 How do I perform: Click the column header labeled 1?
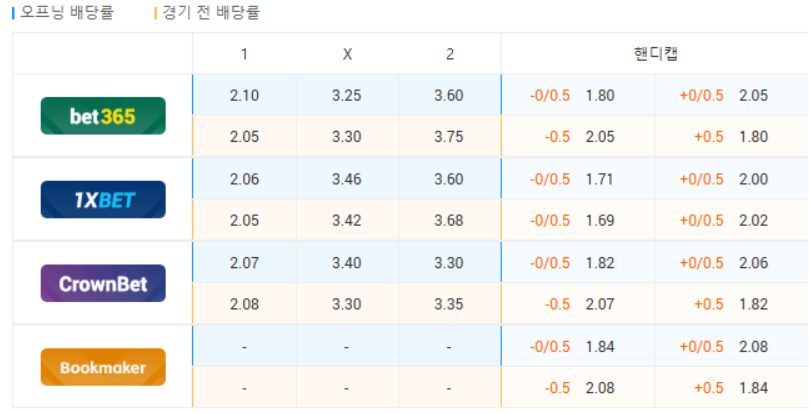click(244, 54)
